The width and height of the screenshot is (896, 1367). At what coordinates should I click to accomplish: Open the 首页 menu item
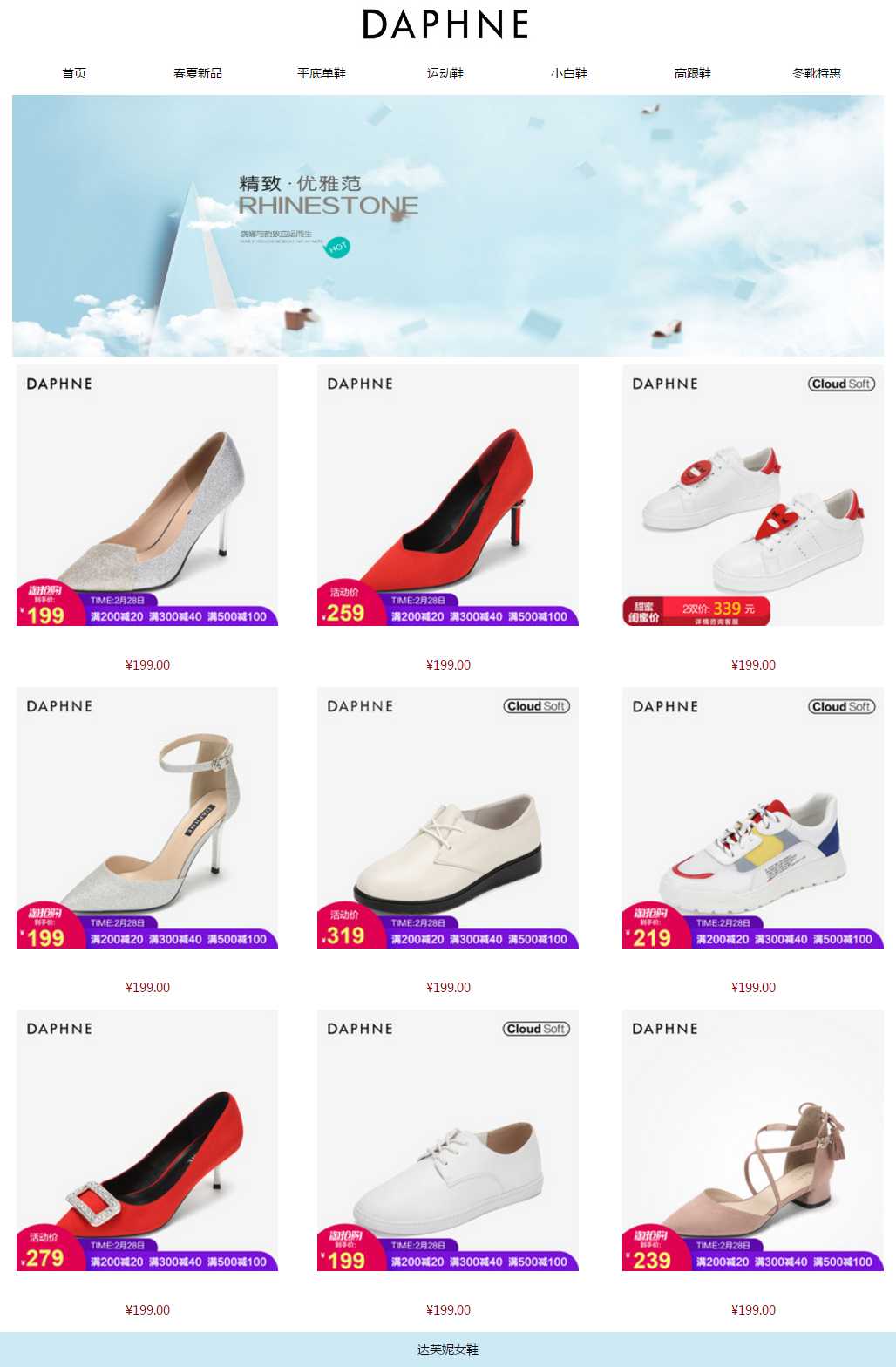click(74, 73)
